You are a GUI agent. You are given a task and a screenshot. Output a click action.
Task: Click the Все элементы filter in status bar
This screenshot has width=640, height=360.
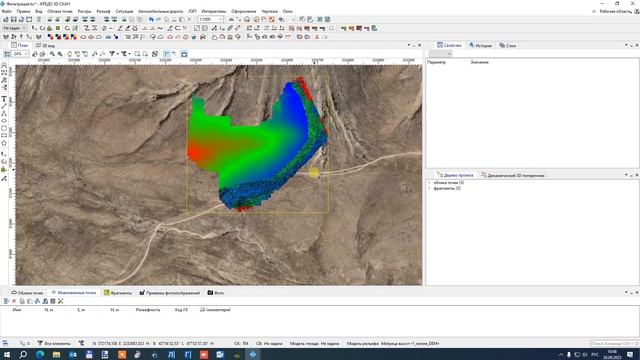pos(54,343)
